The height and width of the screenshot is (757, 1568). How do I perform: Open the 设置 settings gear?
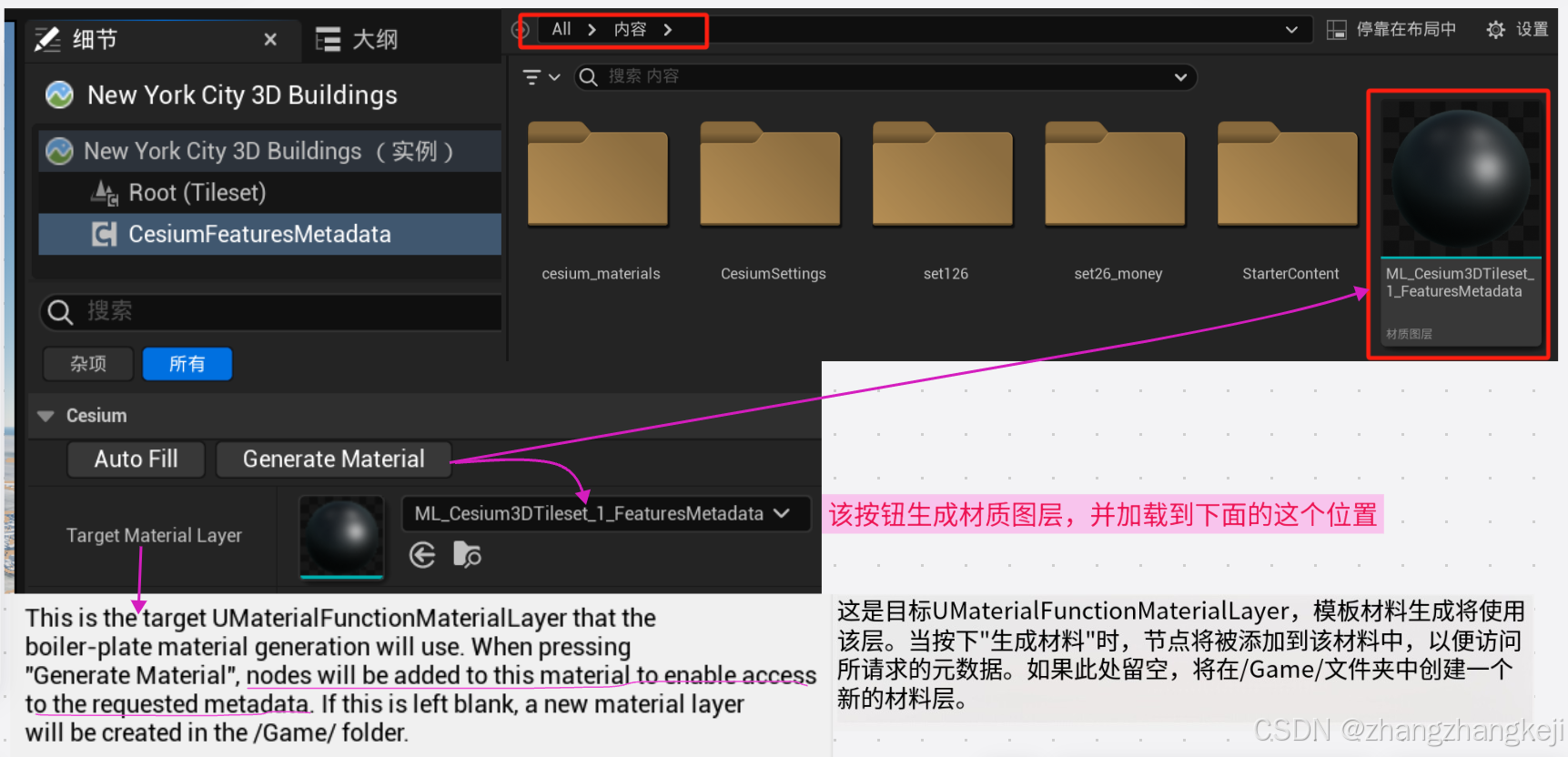(1517, 29)
